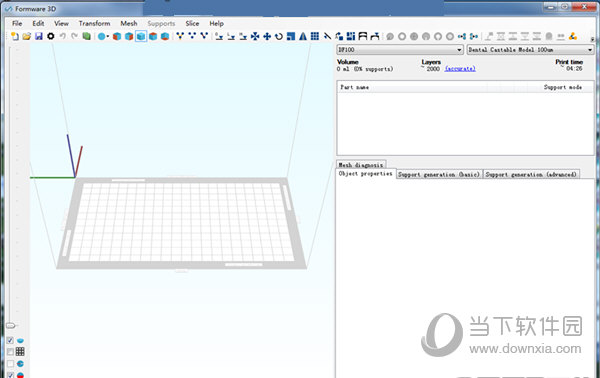Expand the blue sphere view mode dropdown arrow

[x=108, y=36]
